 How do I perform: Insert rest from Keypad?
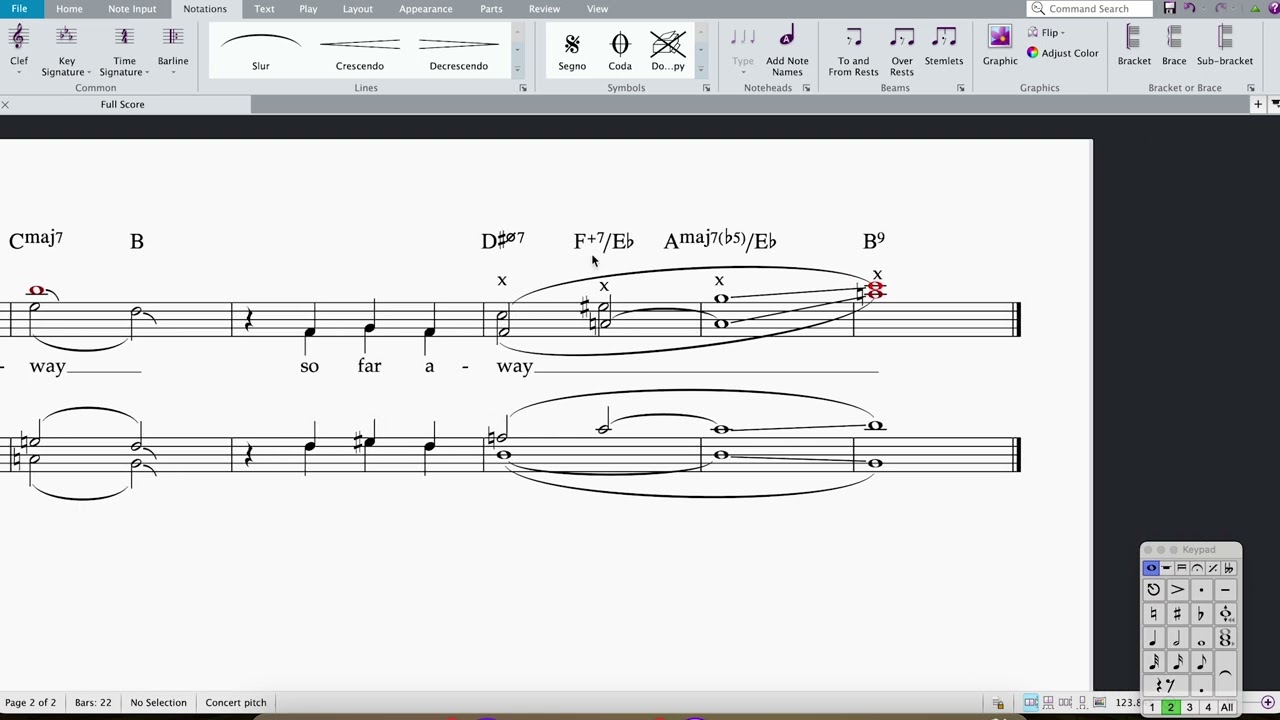click(1165, 686)
